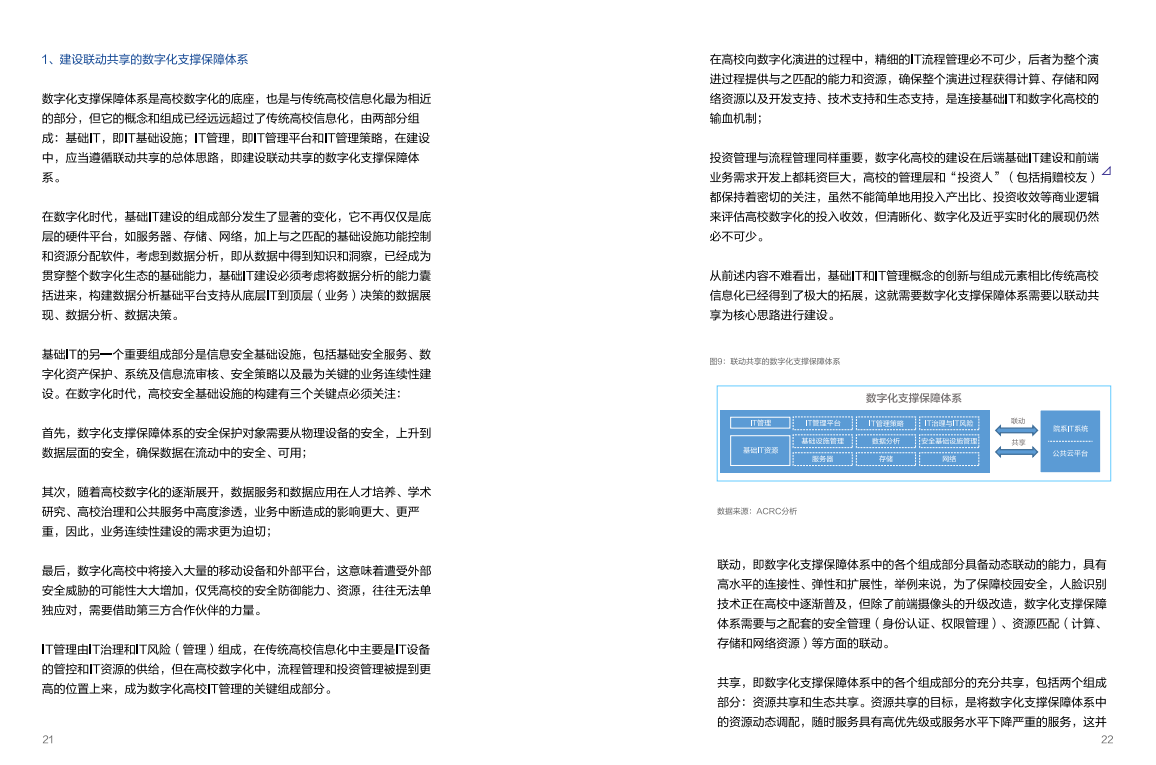The width and height of the screenshot is (1156, 765).
Task: Click the 'IT管理策略' dashed box
Action: (x=885, y=423)
